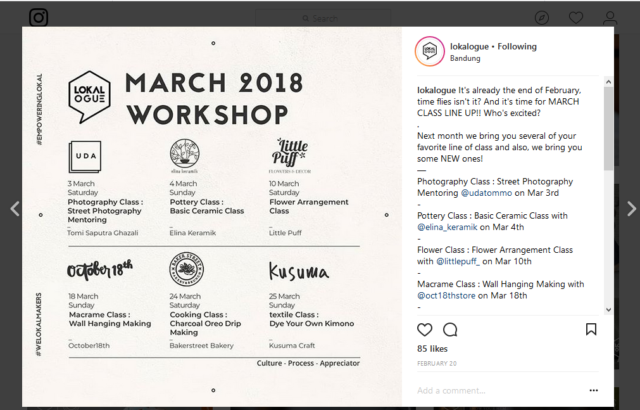640x410 pixels.
Task: Click the #EMPOWERINGLOKAL vertical hashtag
Action: (x=39, y=109)
